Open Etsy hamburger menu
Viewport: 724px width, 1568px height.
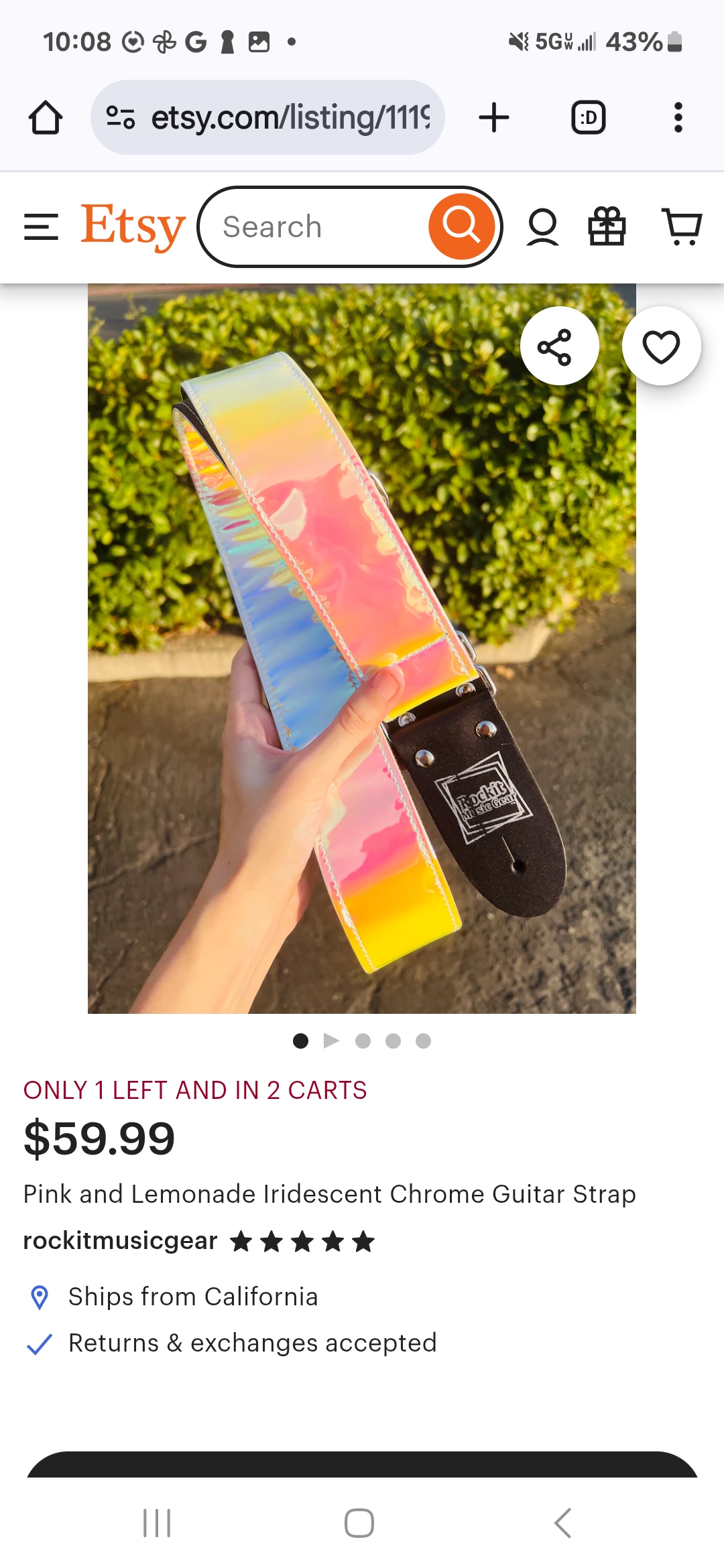(41, 226)
